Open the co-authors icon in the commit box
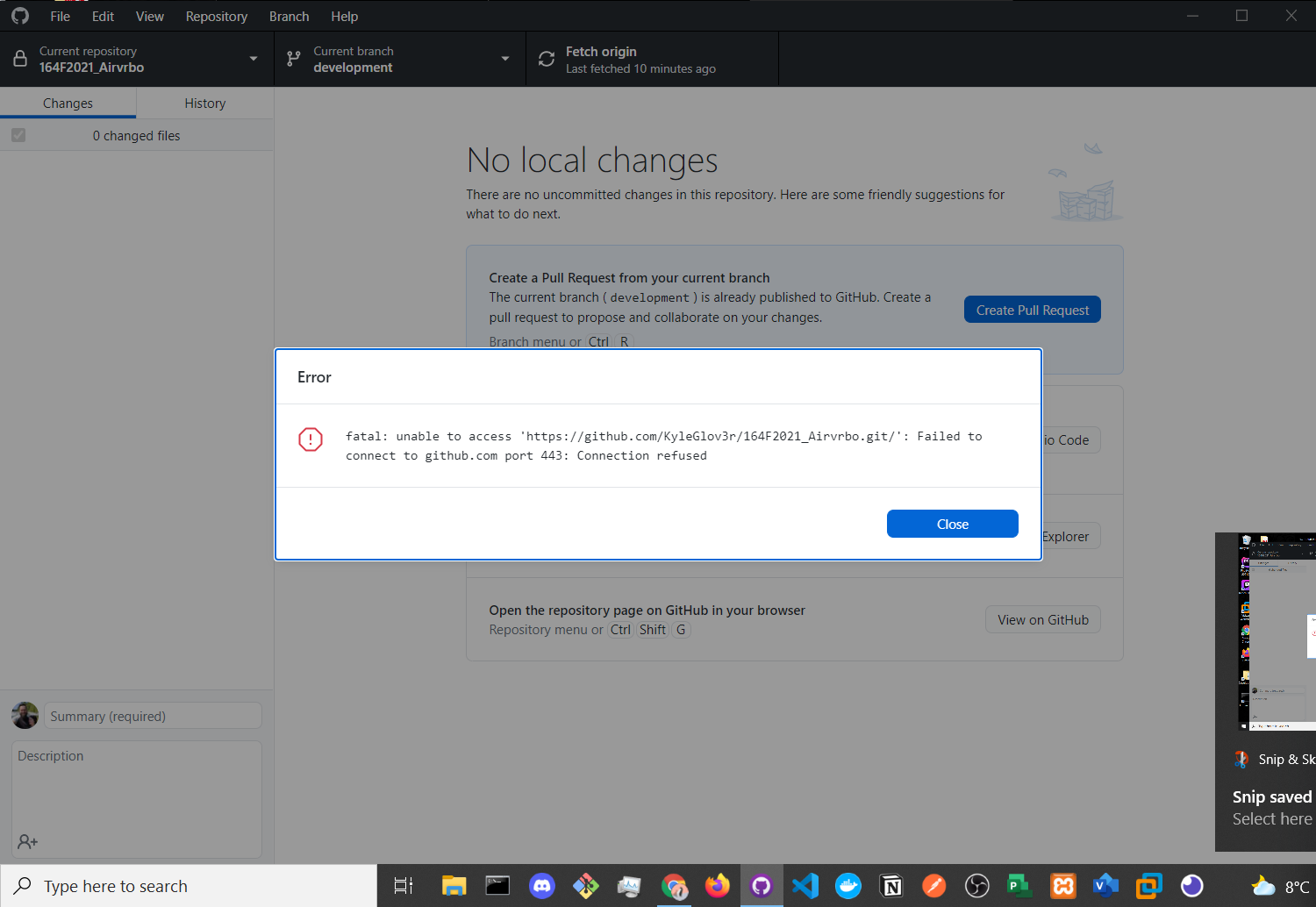The width and height of the screenshot is (1316, 907). pyautogui.click(x=27, y=841)
